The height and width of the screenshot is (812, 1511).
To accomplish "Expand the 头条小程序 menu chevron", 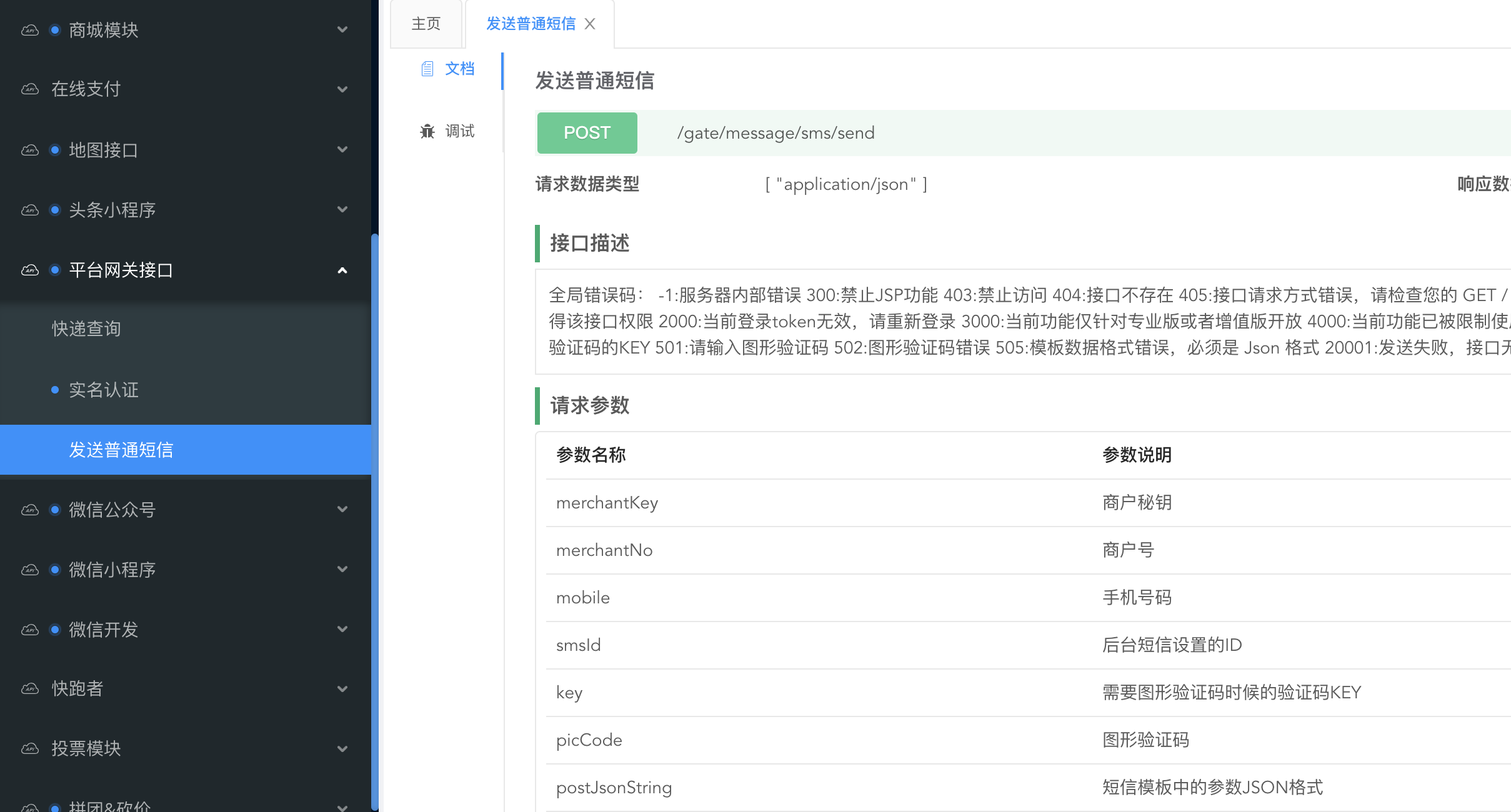I will pos(342,210).
